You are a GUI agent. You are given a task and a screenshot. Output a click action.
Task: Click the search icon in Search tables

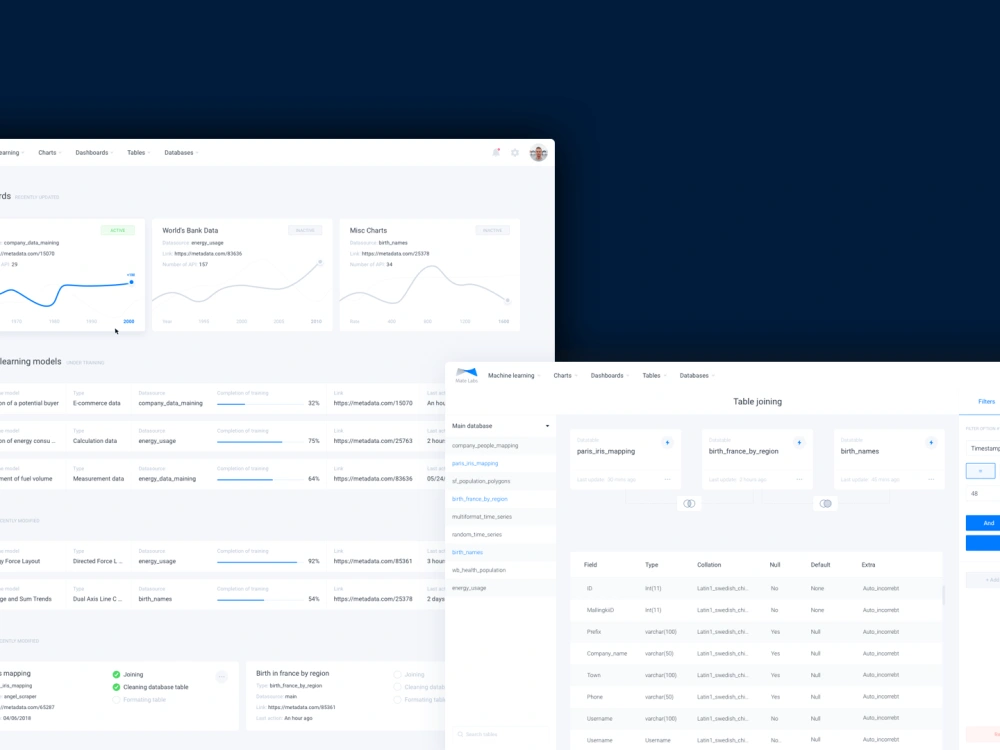(x=460, y=735)
